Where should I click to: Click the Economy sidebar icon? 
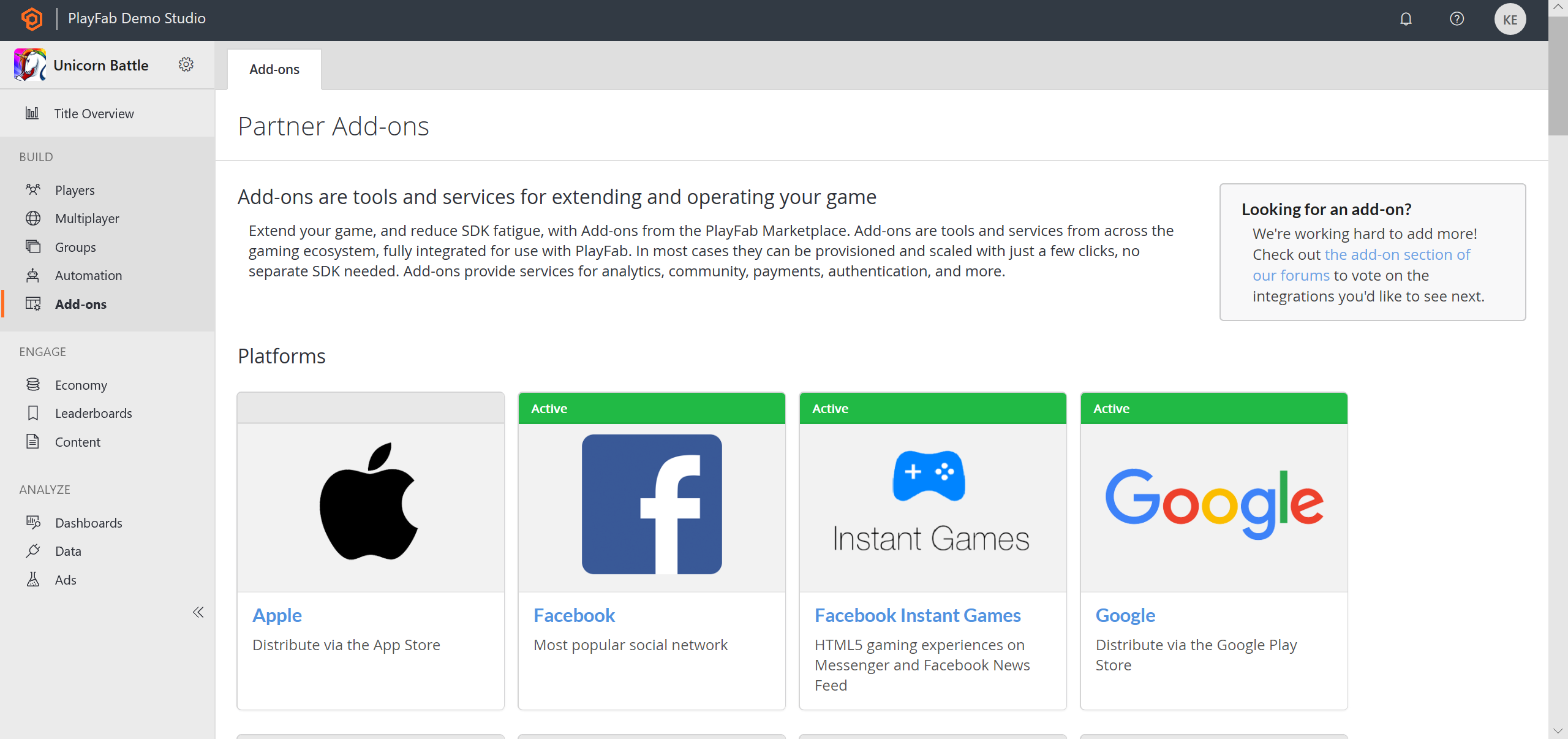(x=33, y=384)
